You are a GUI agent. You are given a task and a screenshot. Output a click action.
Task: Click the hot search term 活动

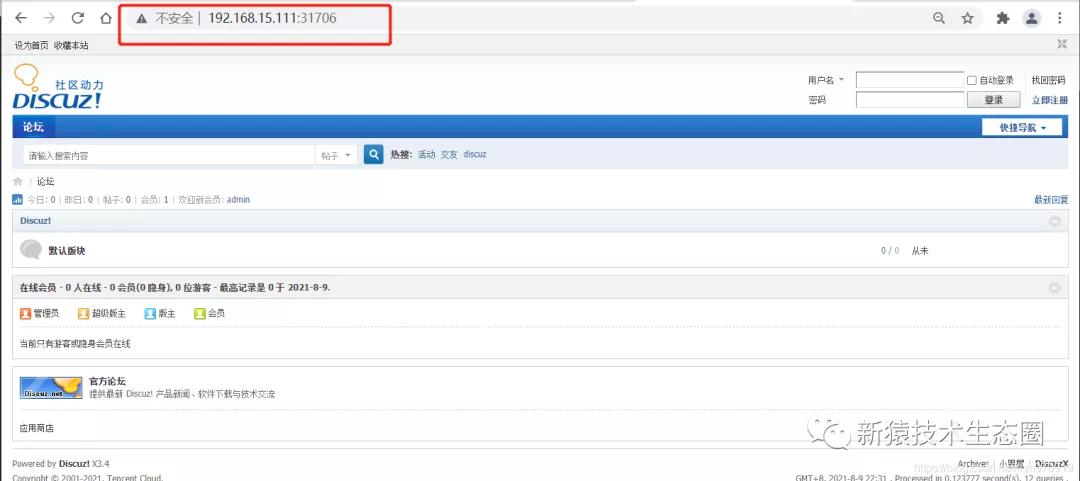(x=426, y=154)
